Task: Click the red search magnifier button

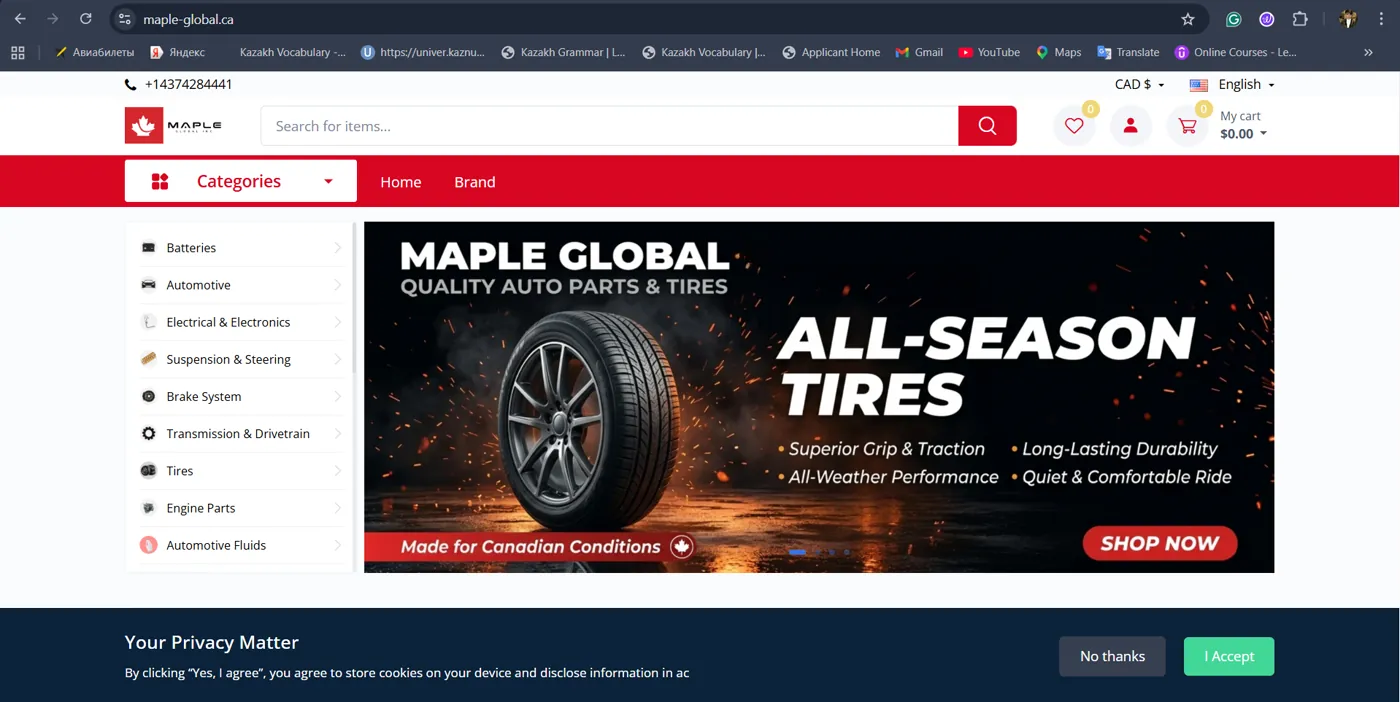Action: 987,126
